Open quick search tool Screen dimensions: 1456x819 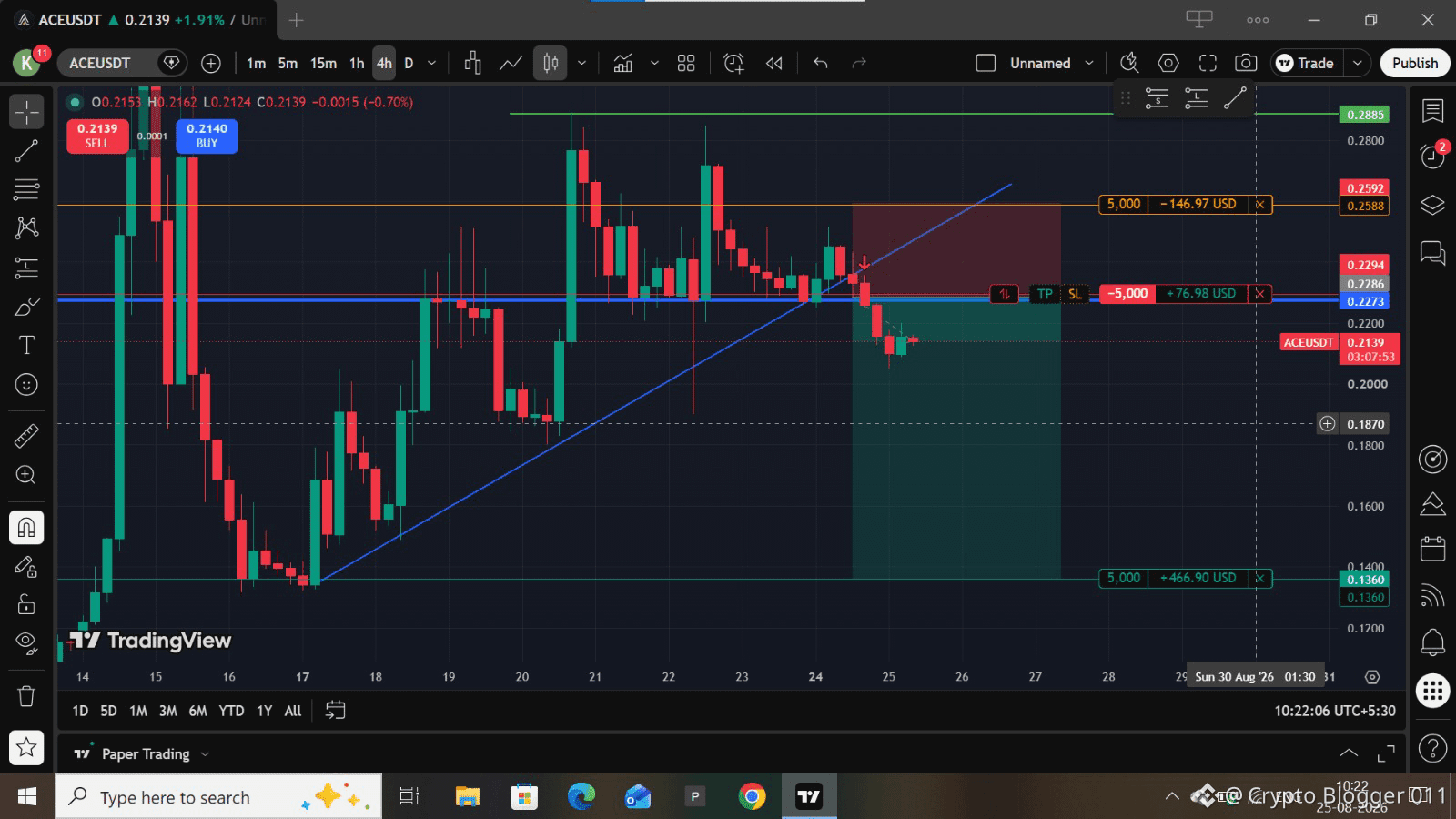tap(1129, 63)
